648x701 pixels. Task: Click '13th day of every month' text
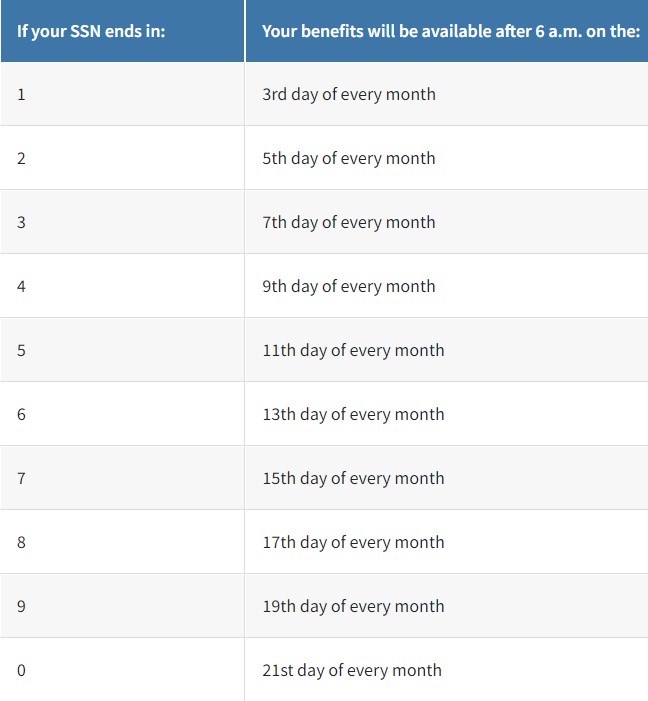pos(353,414)
